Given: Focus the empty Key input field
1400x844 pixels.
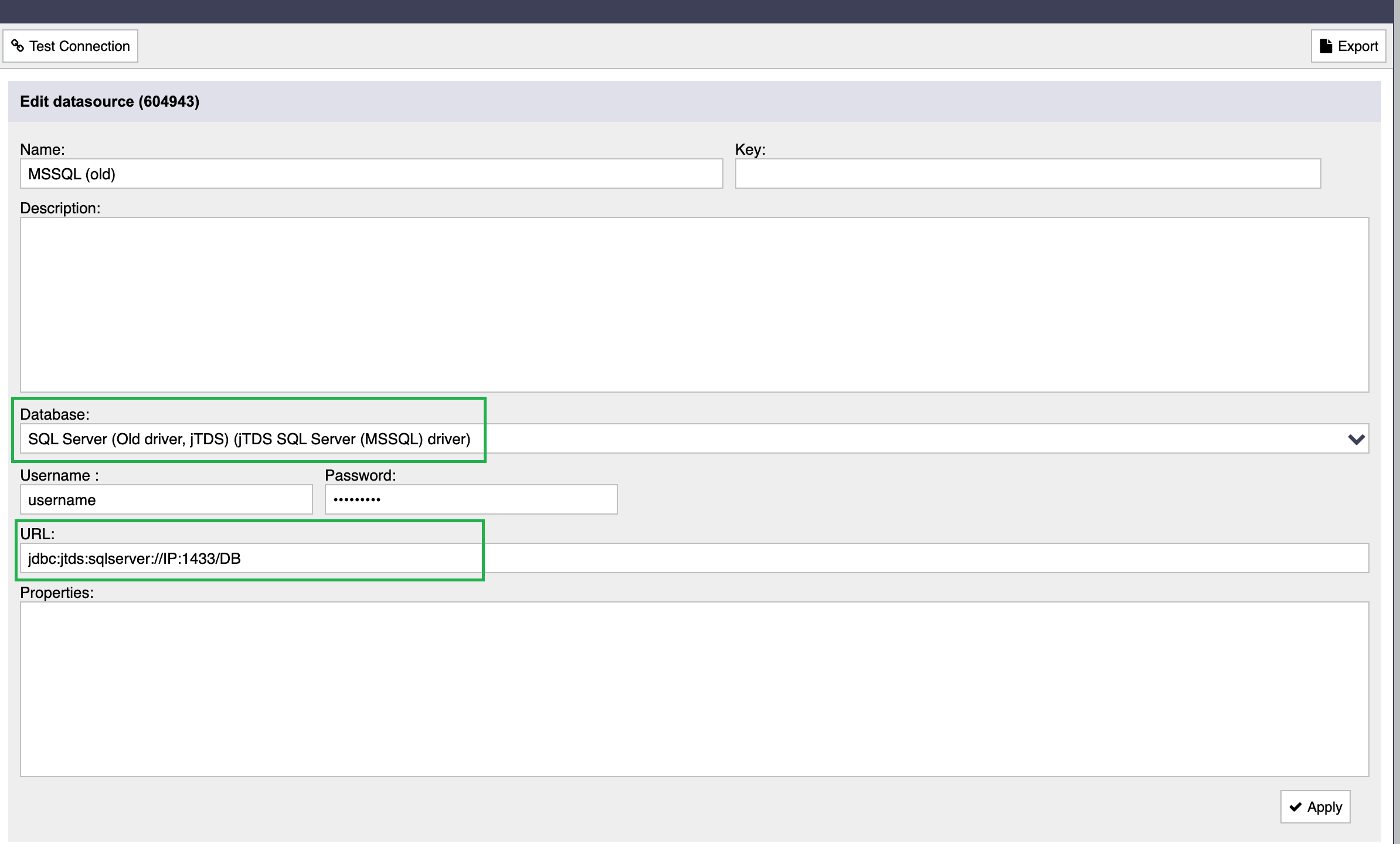Looking at the screenshot, I should (1028, 174).
